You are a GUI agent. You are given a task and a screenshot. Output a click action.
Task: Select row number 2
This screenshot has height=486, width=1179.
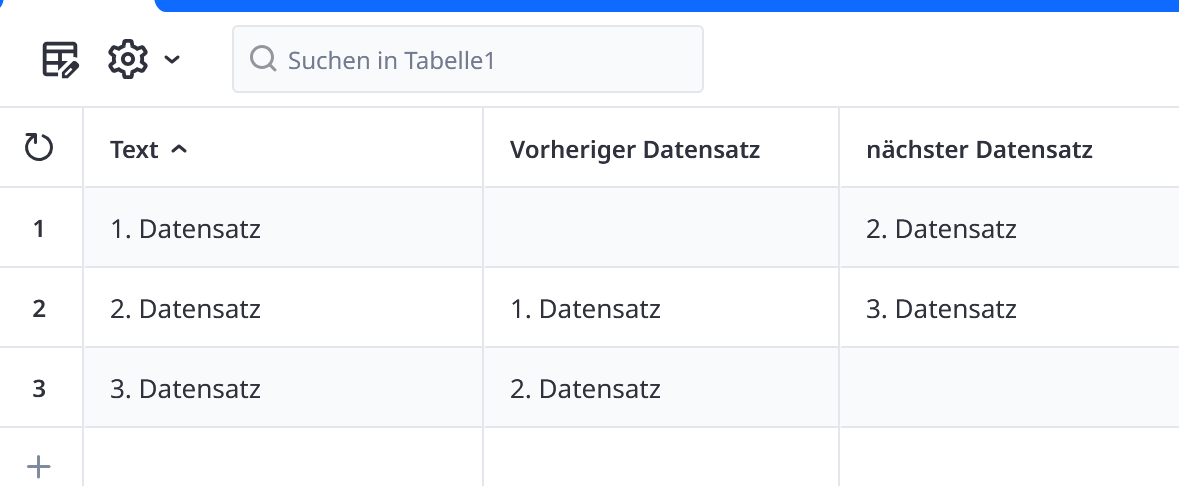coord(39,309)
